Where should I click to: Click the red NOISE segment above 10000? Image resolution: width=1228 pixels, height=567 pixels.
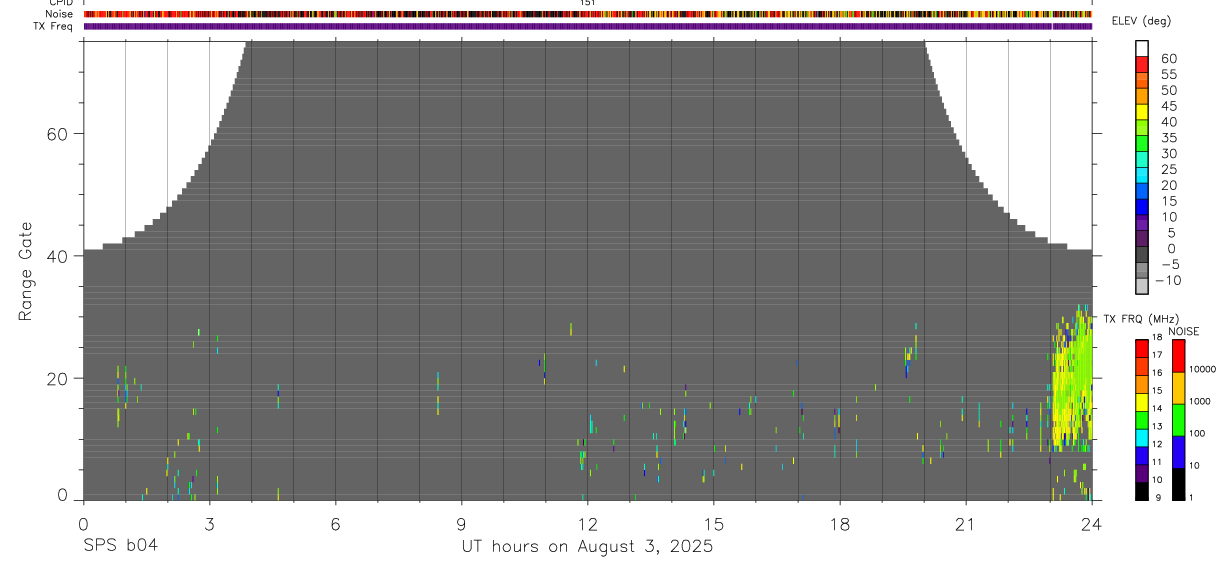pyautogui.click(x=1178, y=355)
